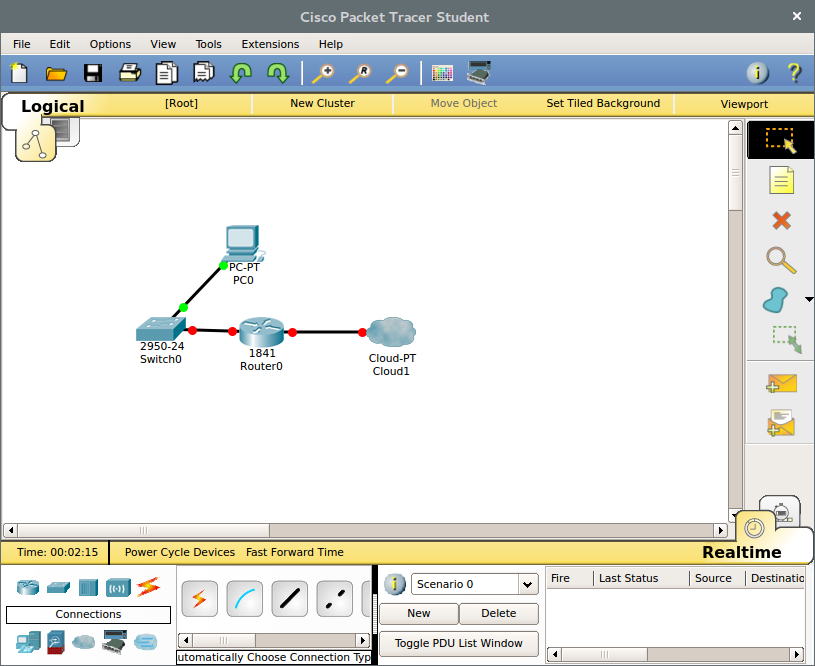
Task: Select the WAN Emulation cloud category
Action: pyautogui.click(x=82, y=642)
